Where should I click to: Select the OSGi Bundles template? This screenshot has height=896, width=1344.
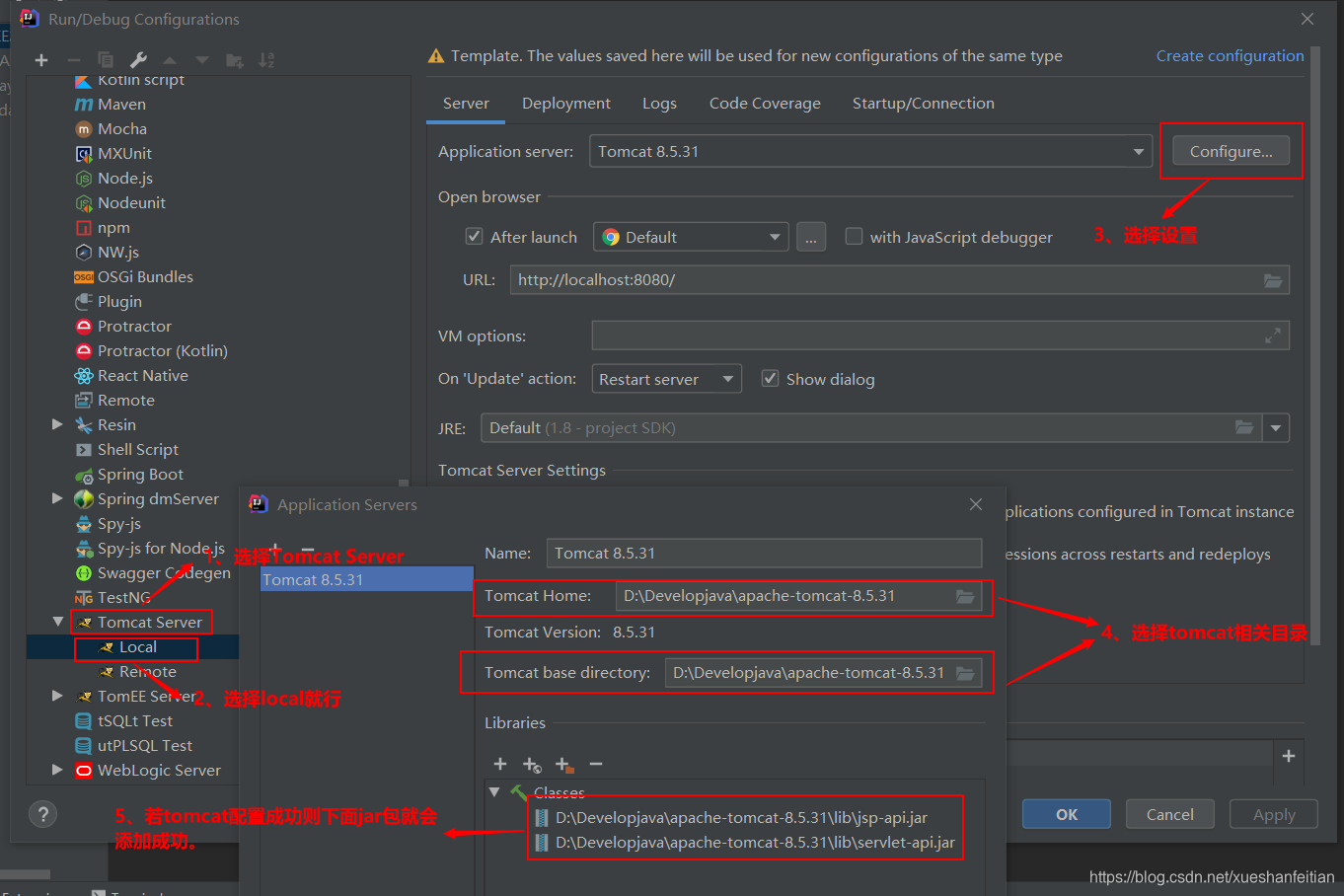tap(145, 277)
